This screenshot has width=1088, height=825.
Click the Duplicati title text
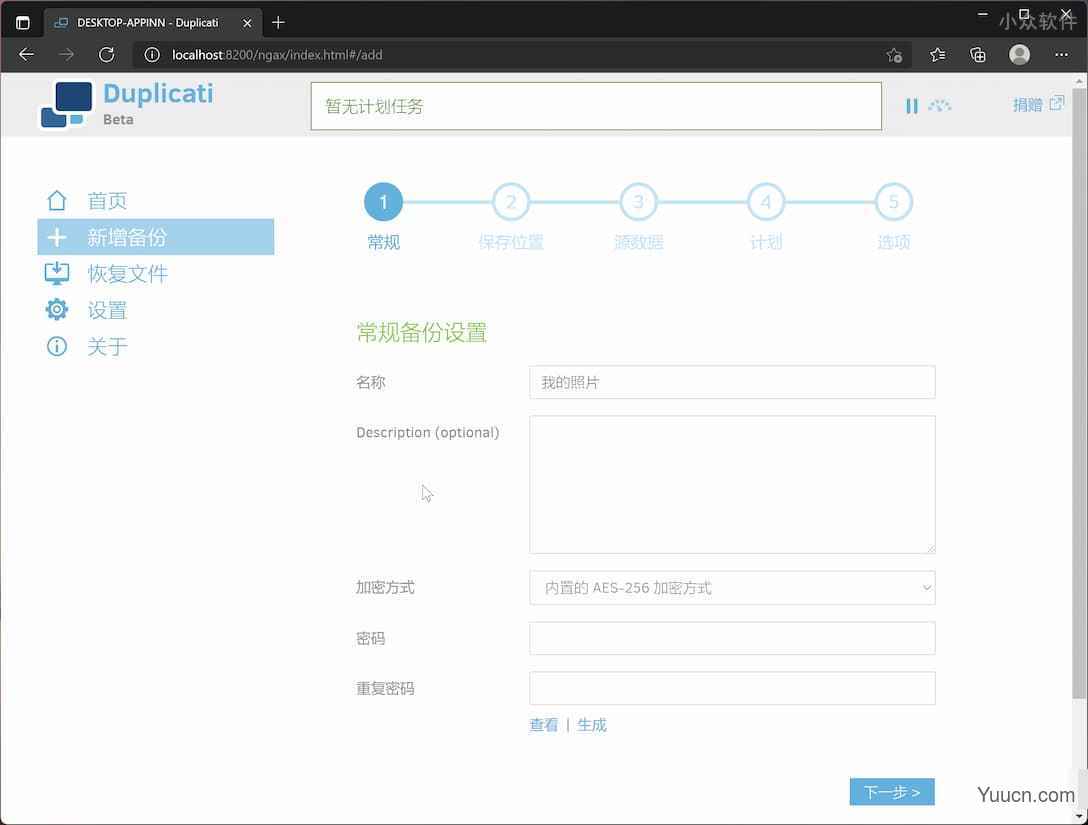158,94
